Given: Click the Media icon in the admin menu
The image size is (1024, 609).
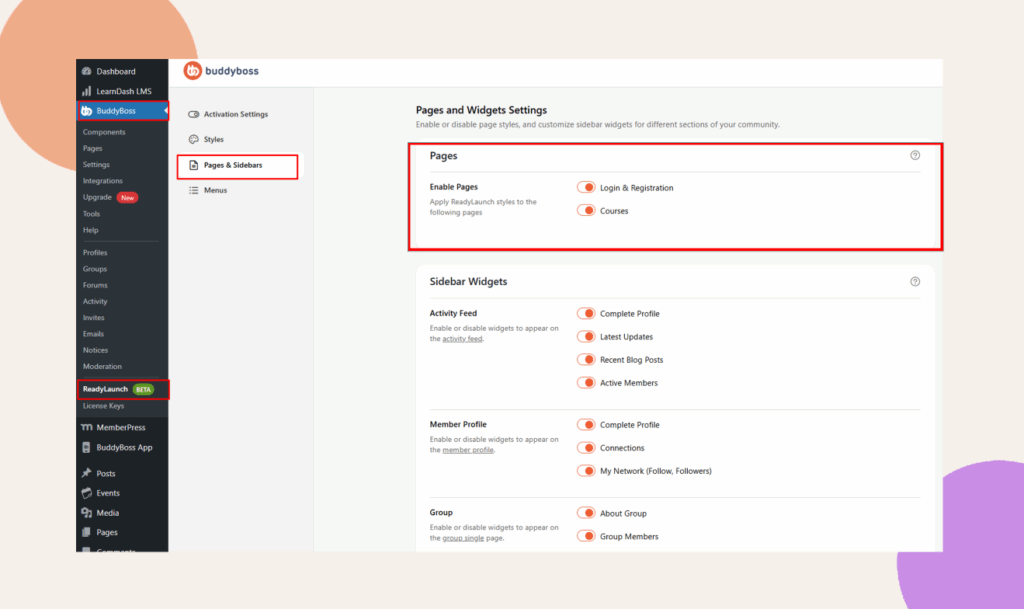Looking at the screenshot, I should (86, 513).
